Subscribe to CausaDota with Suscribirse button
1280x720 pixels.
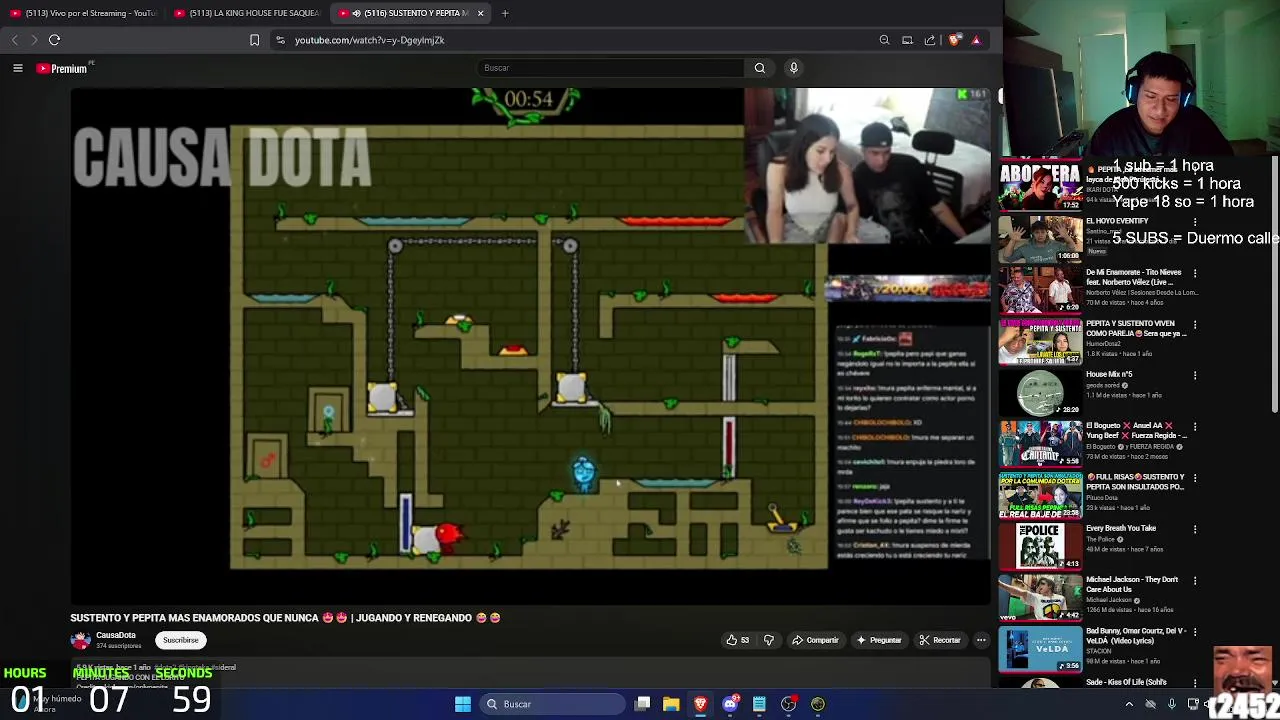[181, 640]
